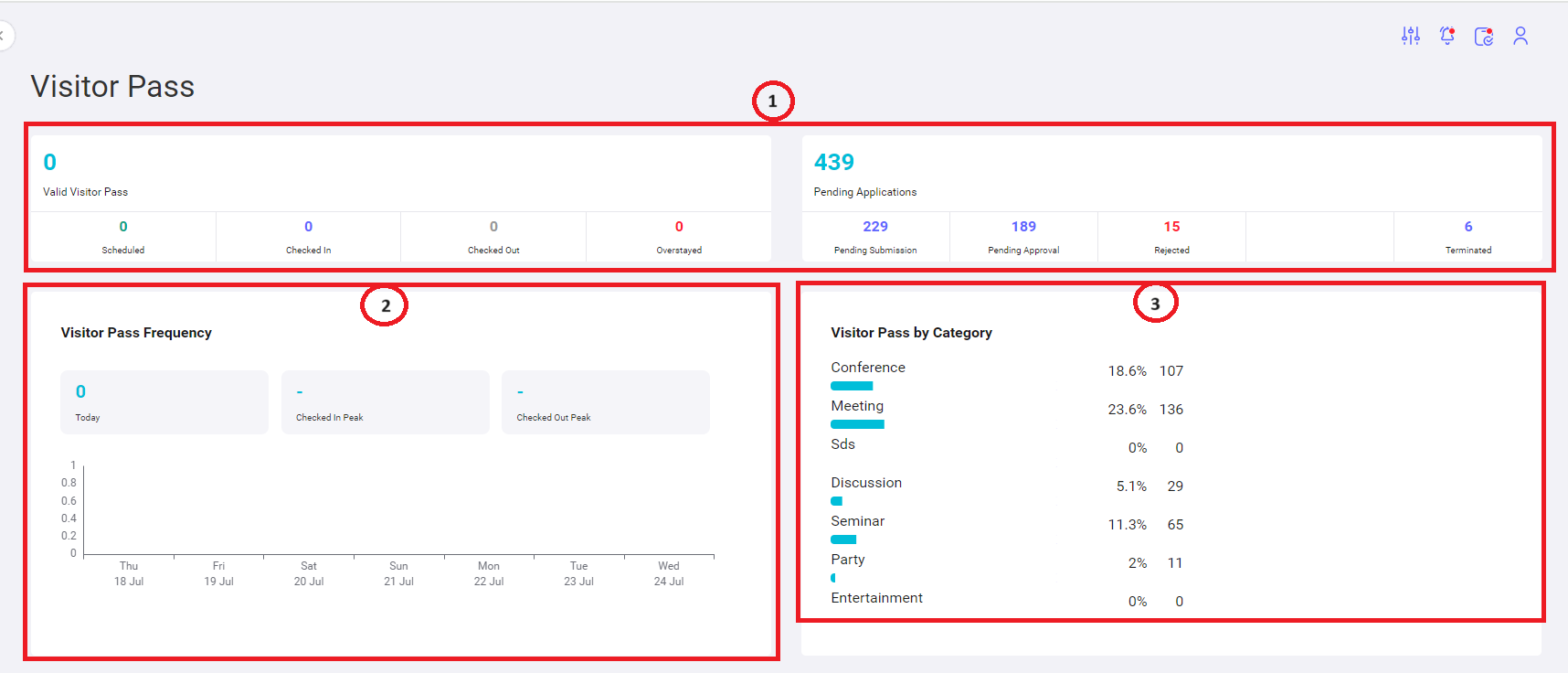
Task: Collapse sidebar using the left chevron
Action: click(3, 36)
